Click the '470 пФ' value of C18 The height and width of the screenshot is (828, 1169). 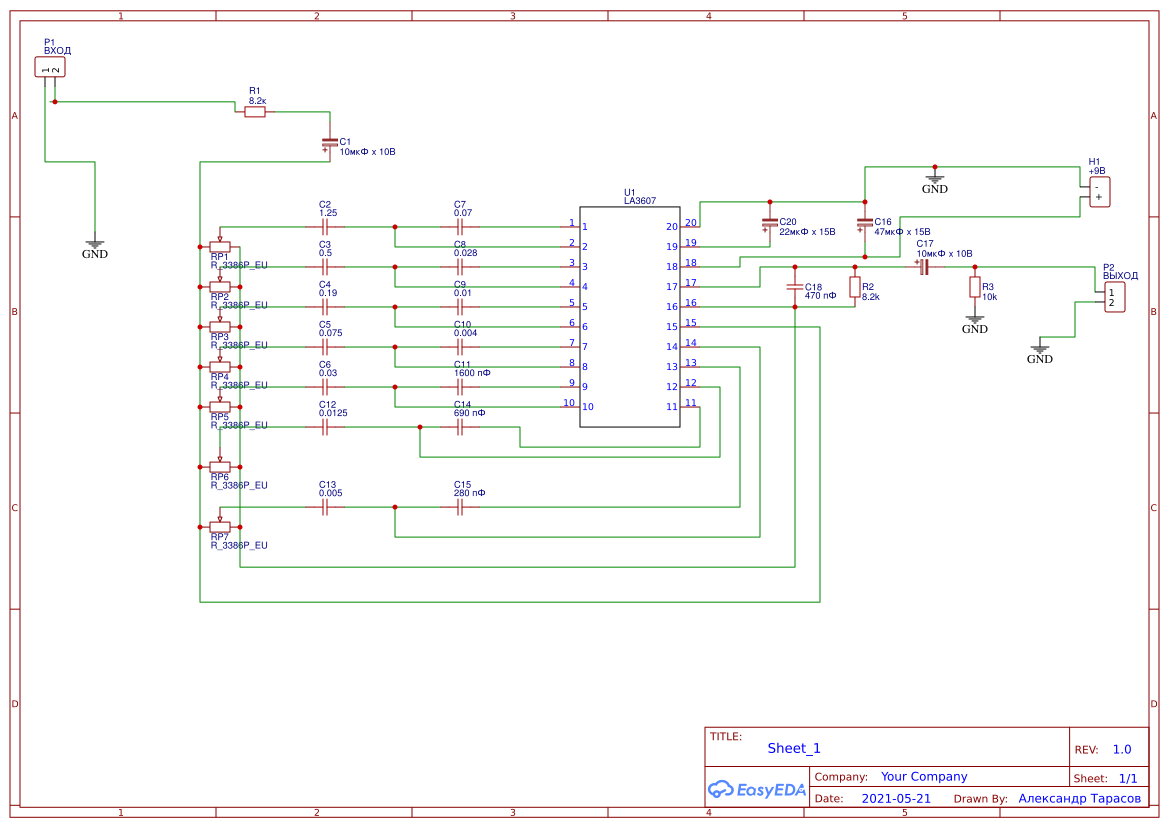[x=820, y=296]
